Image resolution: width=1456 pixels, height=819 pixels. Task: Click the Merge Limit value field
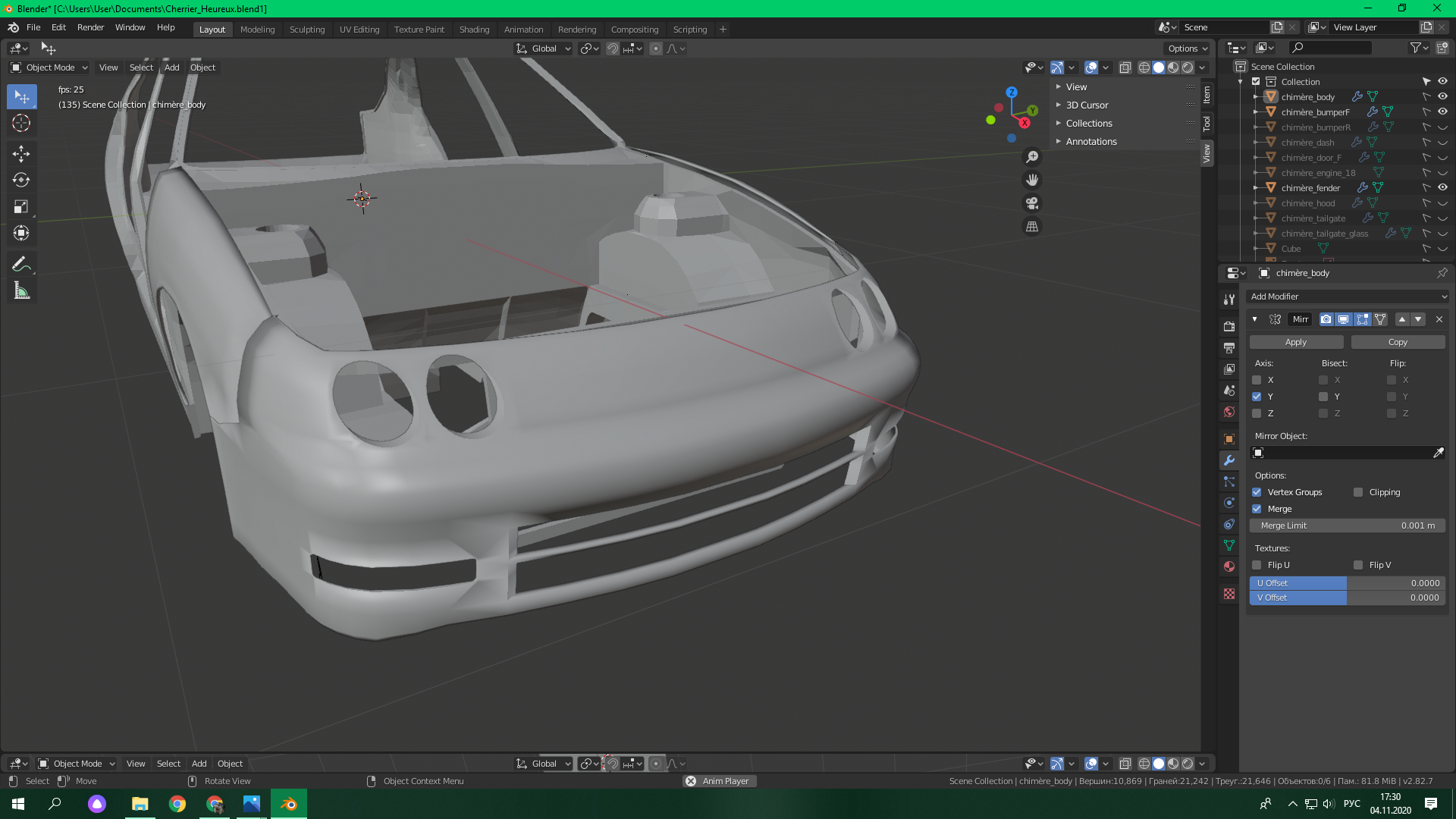point(1348,526)
